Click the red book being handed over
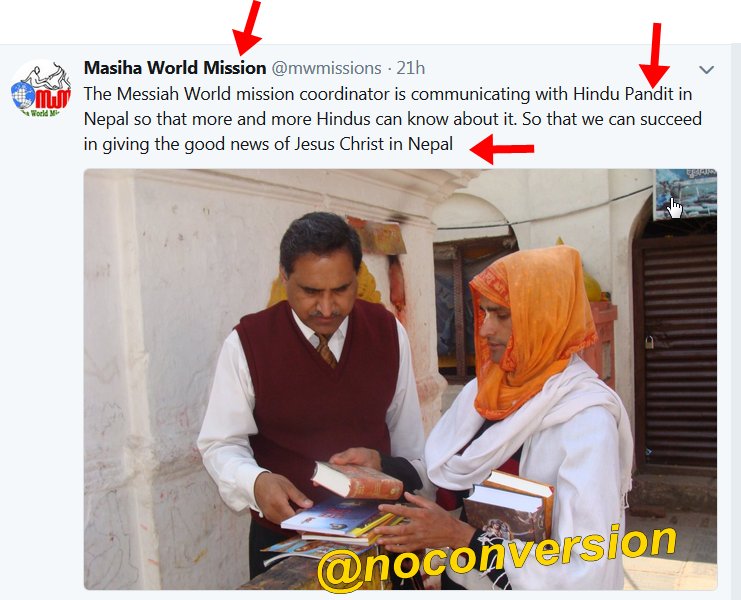The height and width of the screenshot is (600, 741). tap(357, 480)
